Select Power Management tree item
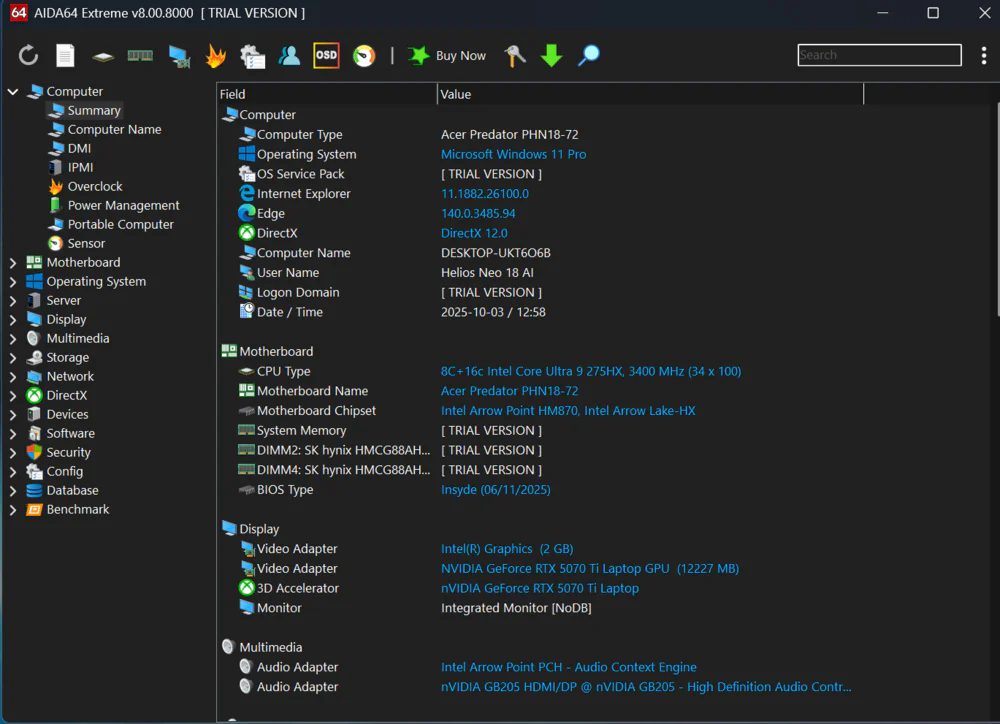This screenshot has width=1000, height=724. click(x=123, y=206)
